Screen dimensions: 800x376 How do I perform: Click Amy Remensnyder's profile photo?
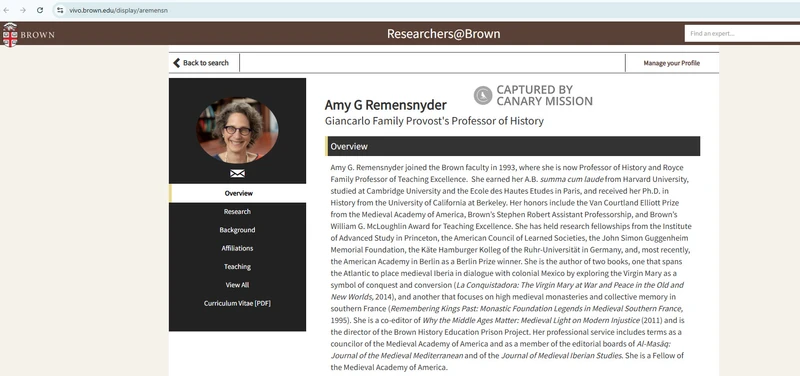point(237,131)
